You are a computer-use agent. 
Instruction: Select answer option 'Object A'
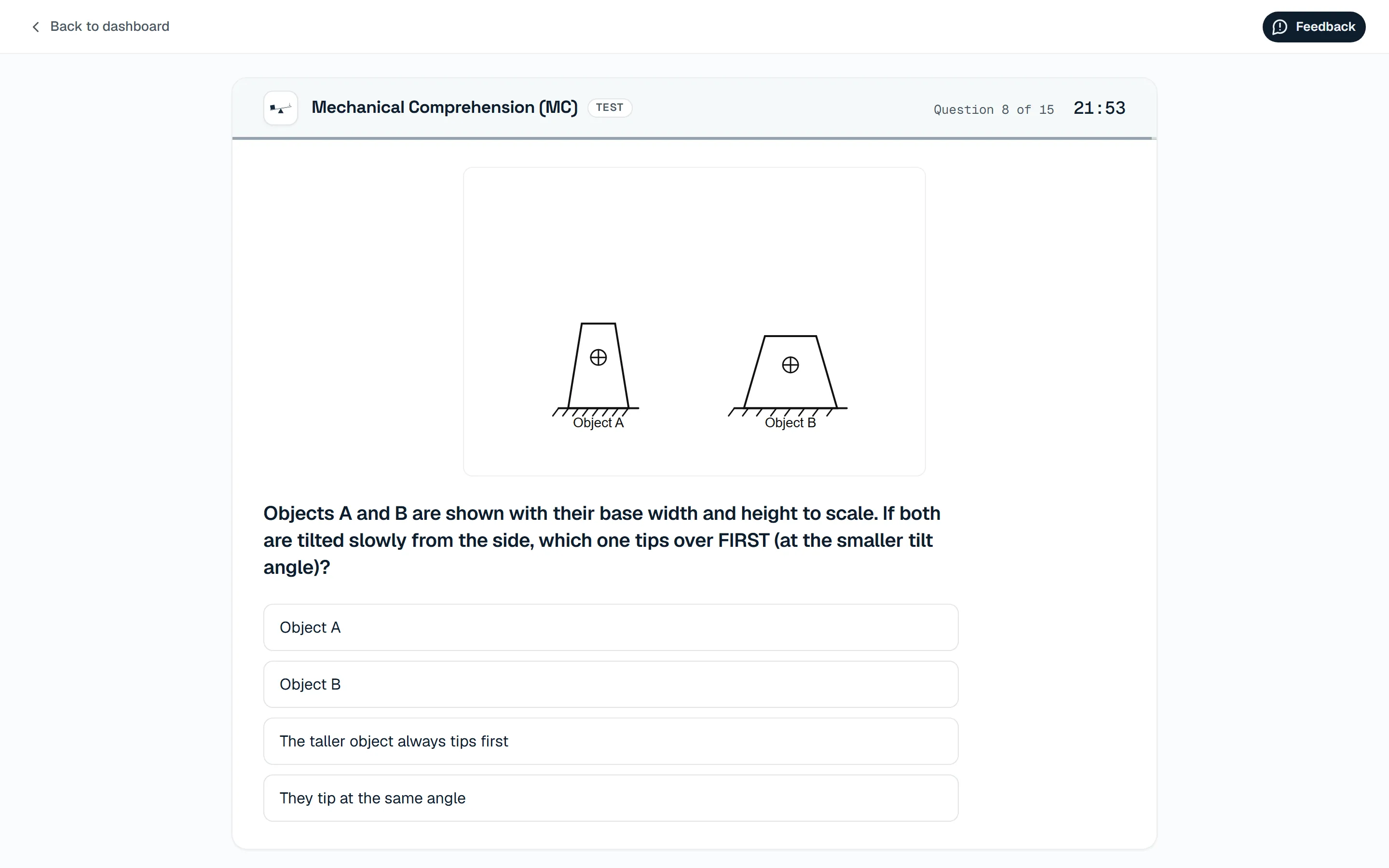(x=611, y=627)
